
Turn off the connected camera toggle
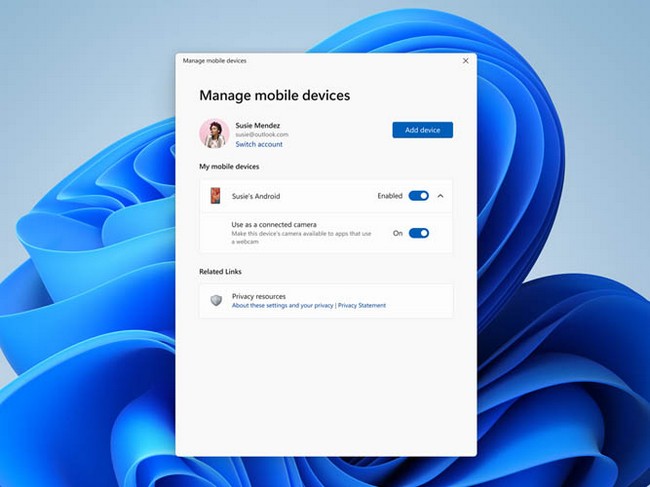pyautogui.click(x=419, y=233)
